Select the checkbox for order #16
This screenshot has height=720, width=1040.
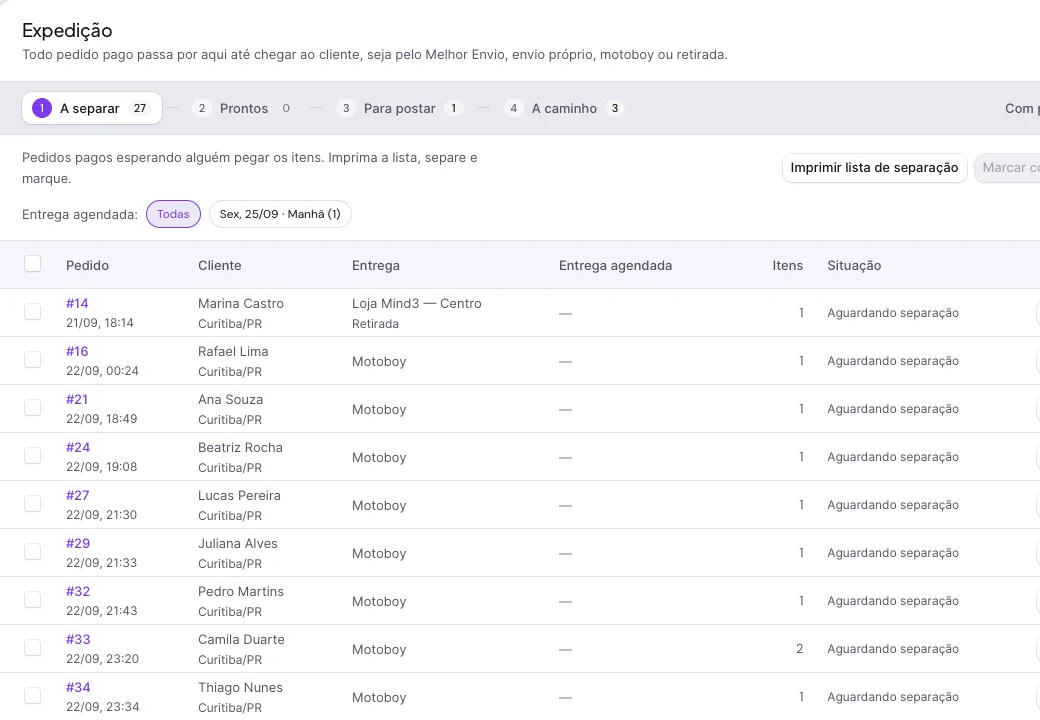pyautogui.click(x=32, y=359)
